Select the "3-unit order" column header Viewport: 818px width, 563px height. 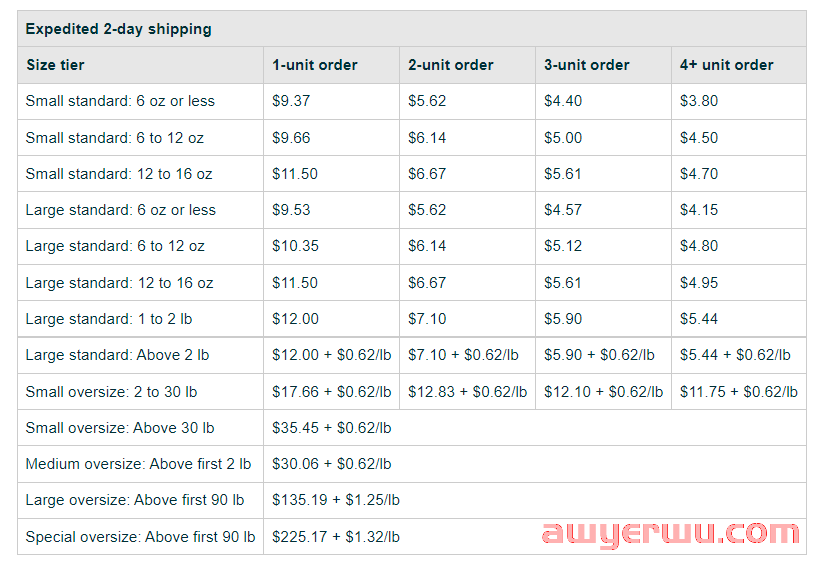coord(586,65)
